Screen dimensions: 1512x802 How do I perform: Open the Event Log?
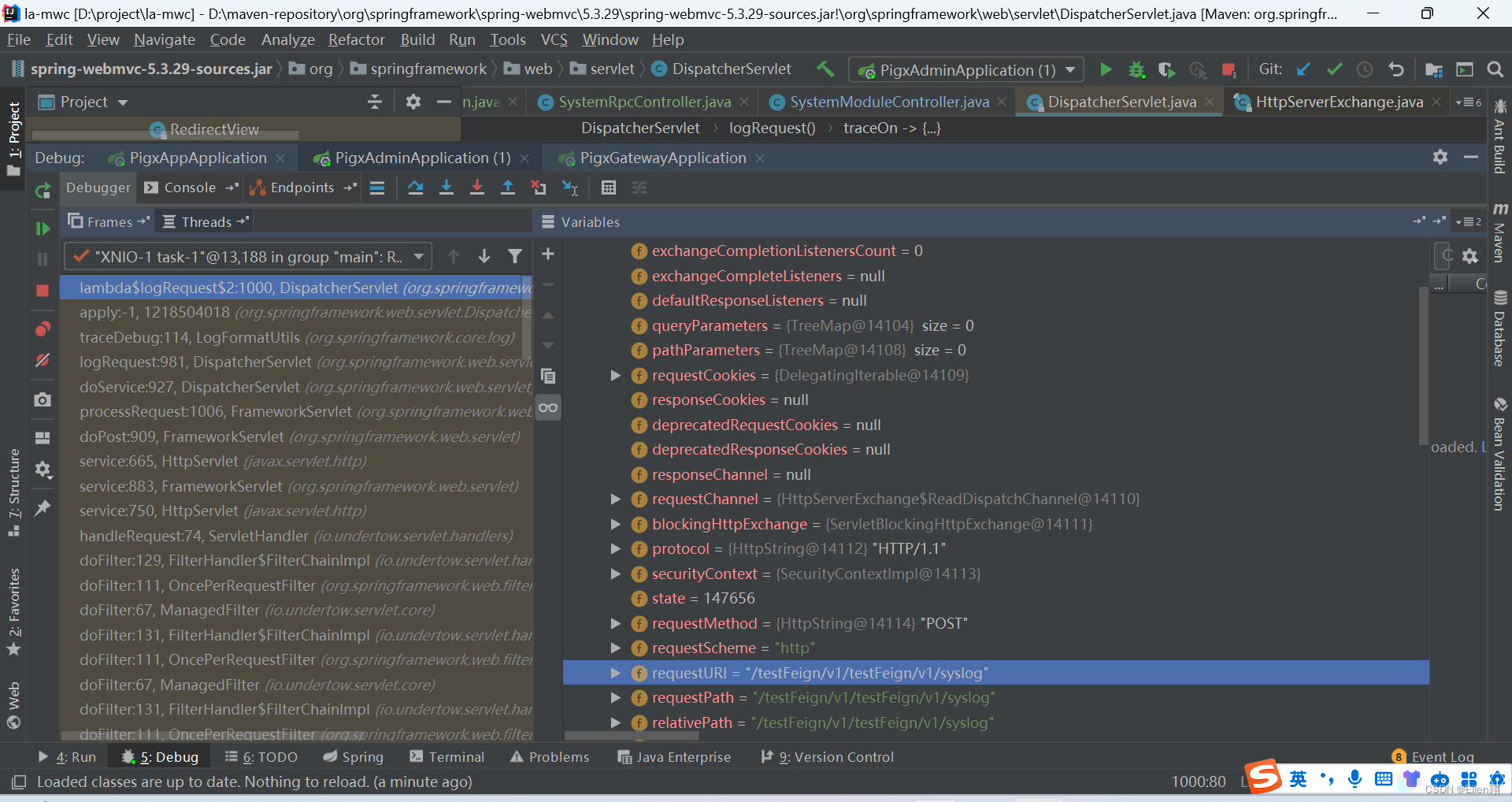[x=1433, y=757]
